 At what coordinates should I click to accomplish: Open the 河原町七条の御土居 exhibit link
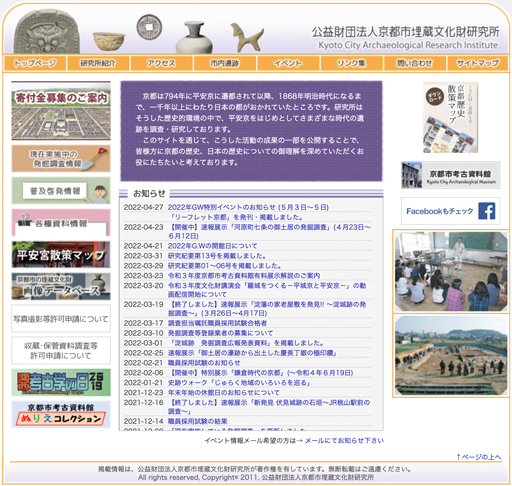pyautogui.click(x=269, y=231)
